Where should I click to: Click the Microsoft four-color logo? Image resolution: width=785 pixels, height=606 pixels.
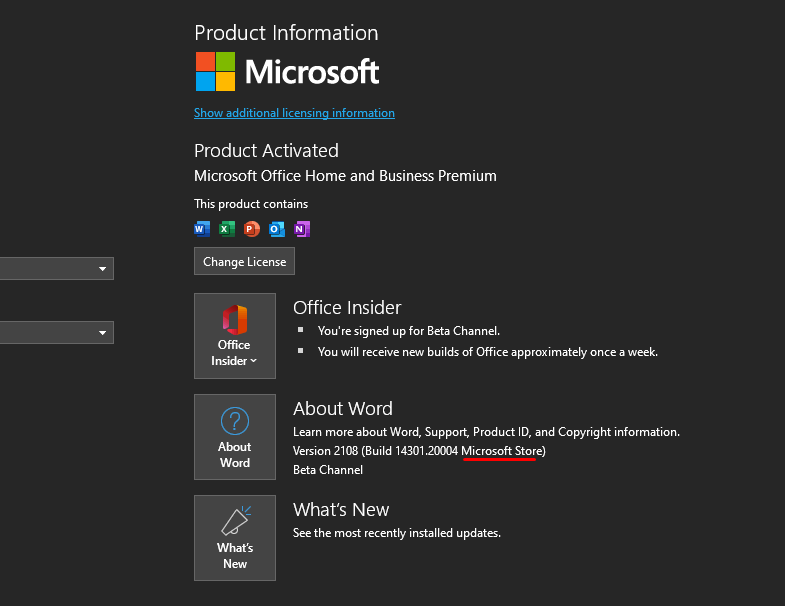(215, 72)
